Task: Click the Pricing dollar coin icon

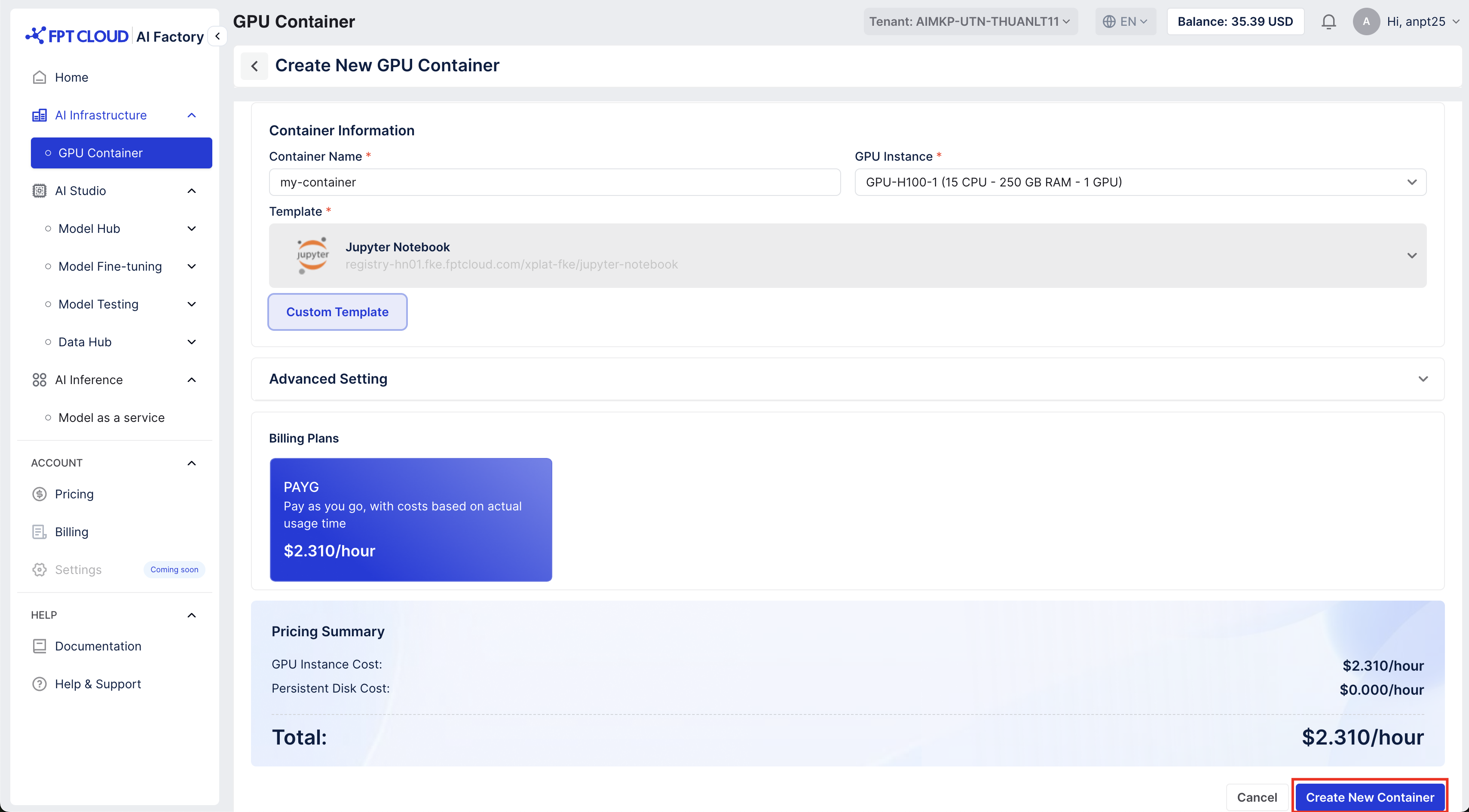Action: pos(40,494)
